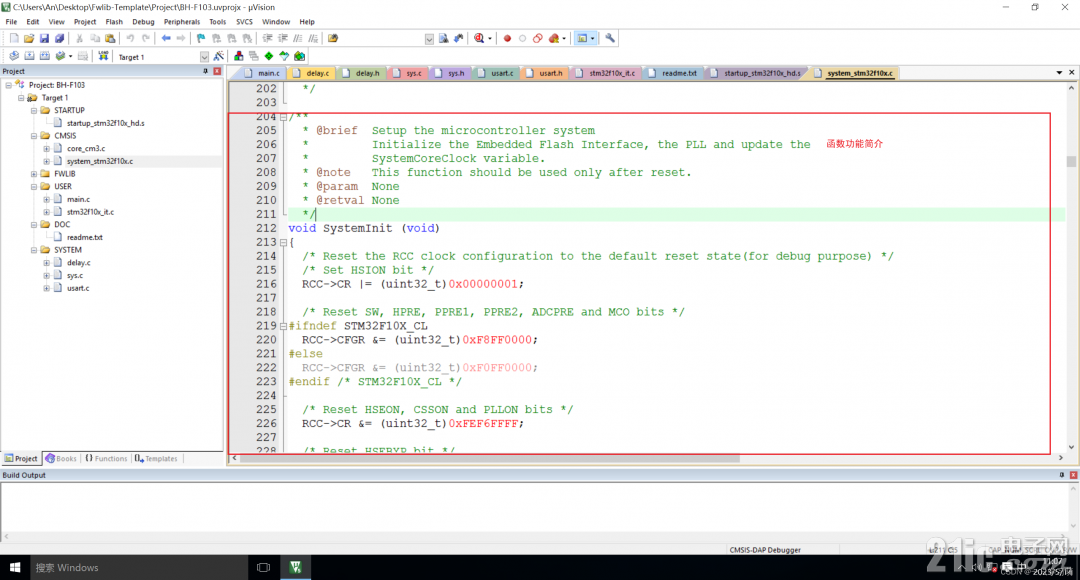Show the Templates panel tab

click(156, 459)
